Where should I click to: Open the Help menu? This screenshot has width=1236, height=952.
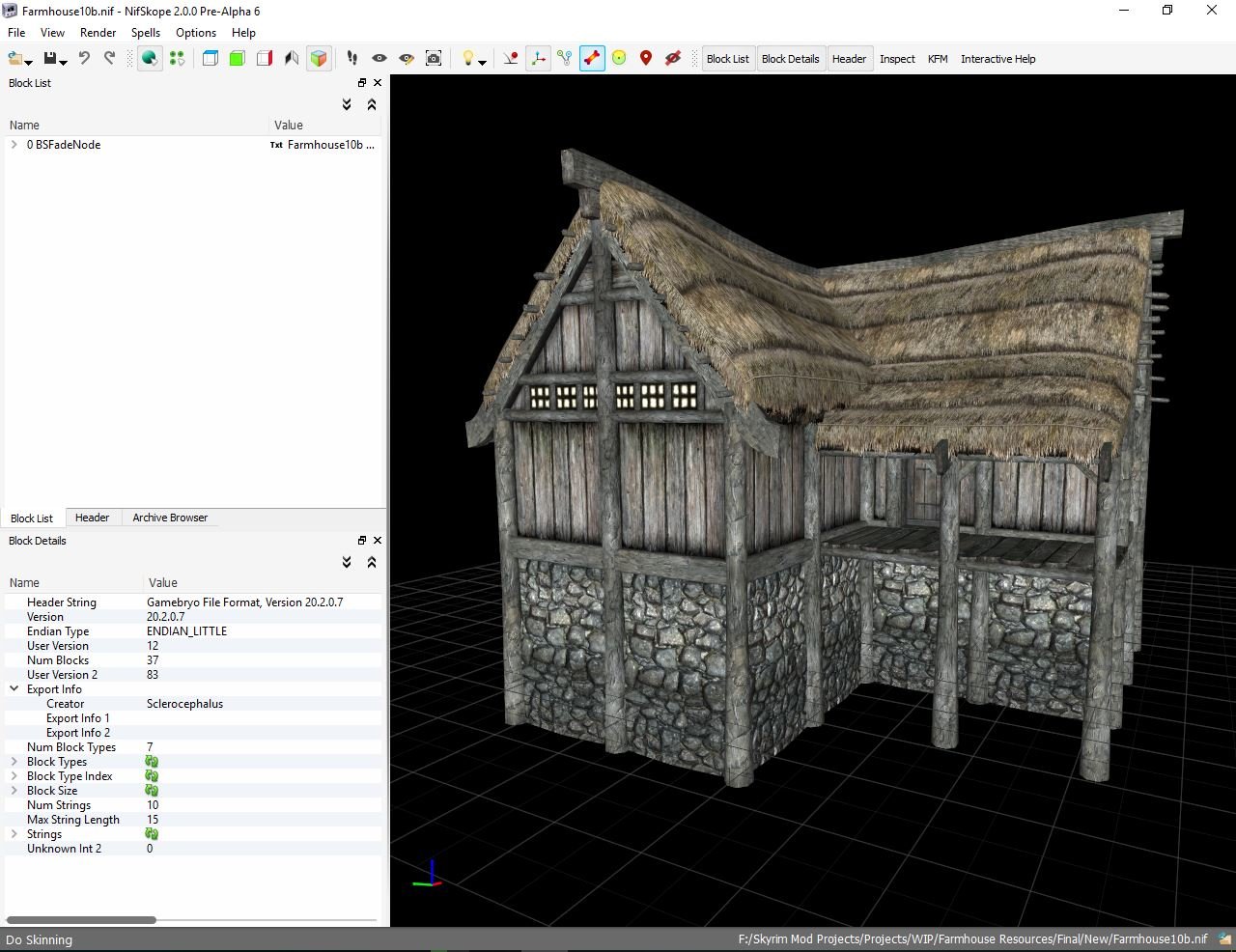pos(243,33)
